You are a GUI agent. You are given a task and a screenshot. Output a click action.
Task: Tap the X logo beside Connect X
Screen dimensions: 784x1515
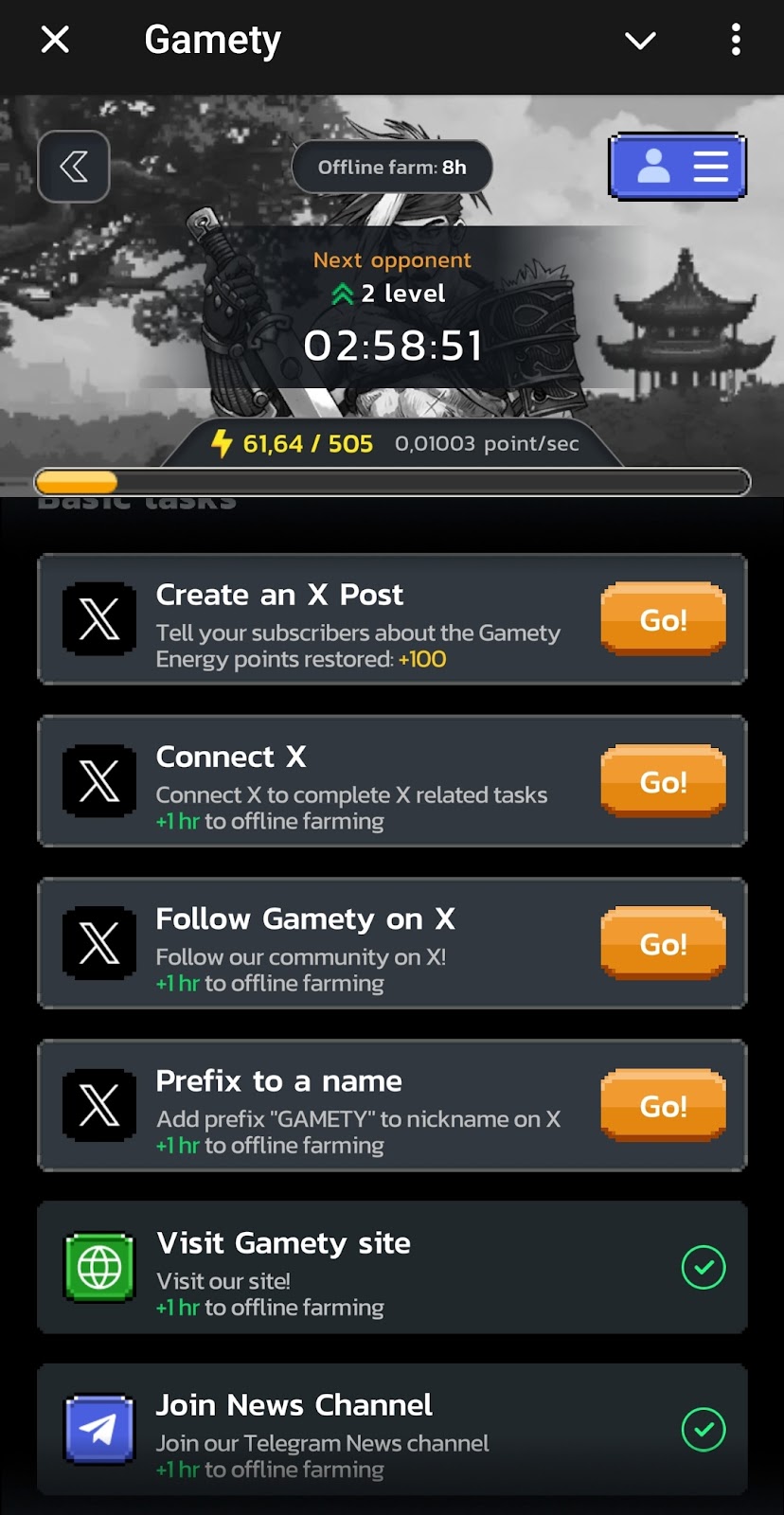coord(99,781)
